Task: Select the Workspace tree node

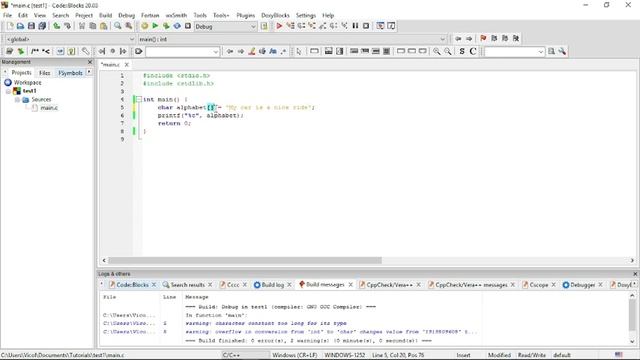Action: [x=27, y=82]
